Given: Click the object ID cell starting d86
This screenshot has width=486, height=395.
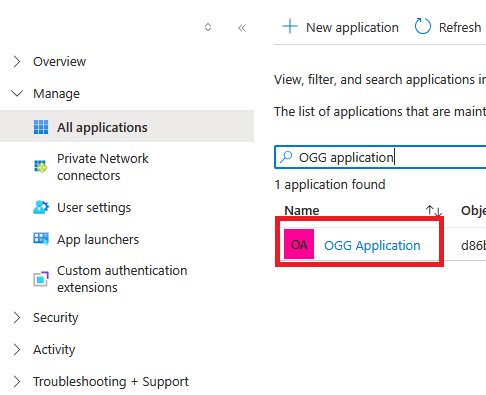Looking at the screenshot, I should point(473,246).
